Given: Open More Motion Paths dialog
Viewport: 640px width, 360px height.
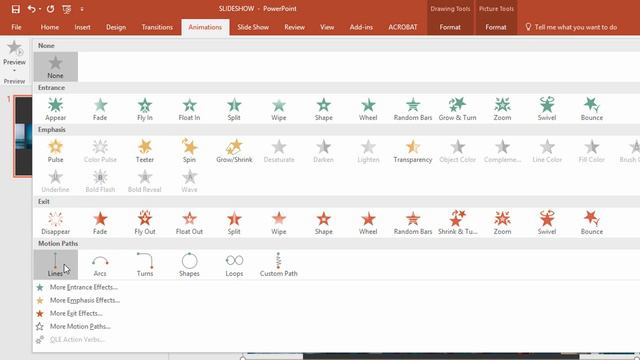Looking at the screenshot, I should point(80,327).
